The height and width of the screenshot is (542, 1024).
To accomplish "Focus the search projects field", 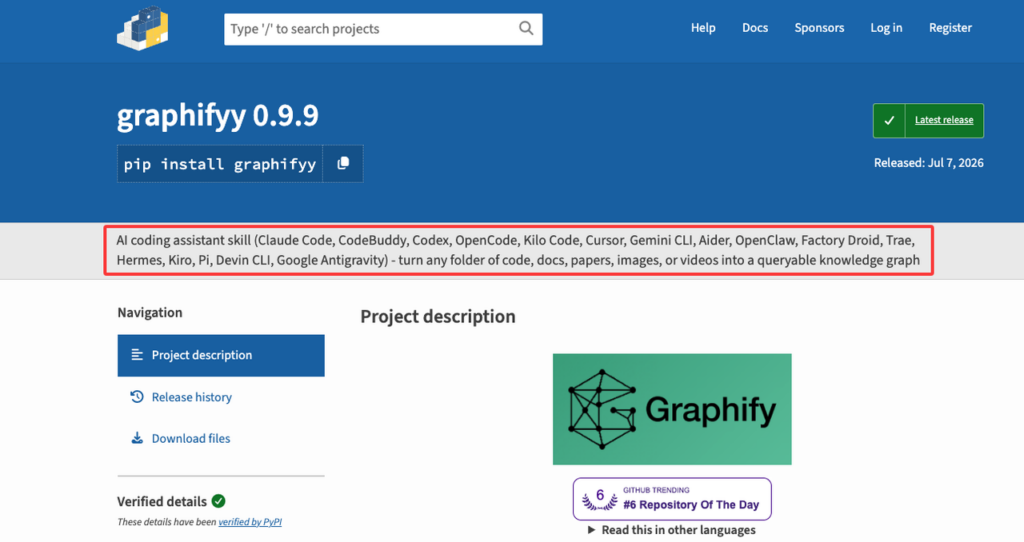I will coord(383,29).
